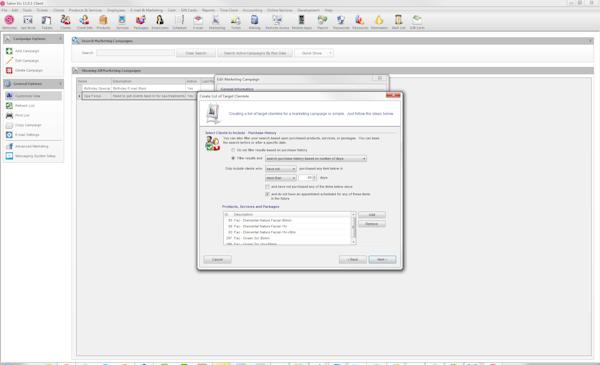Image resolution: width=600 pixels, height=365 pixels.
Task: Open the Packages toolbar icon
Action: point(141,22)
